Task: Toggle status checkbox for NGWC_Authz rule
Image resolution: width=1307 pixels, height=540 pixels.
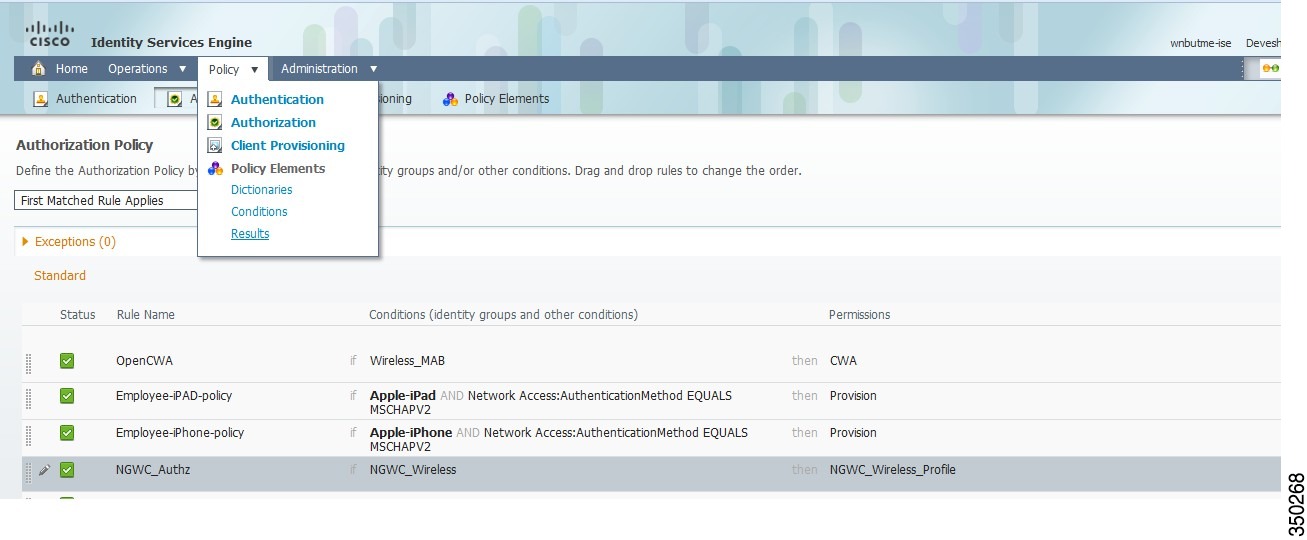Action: 67,470
